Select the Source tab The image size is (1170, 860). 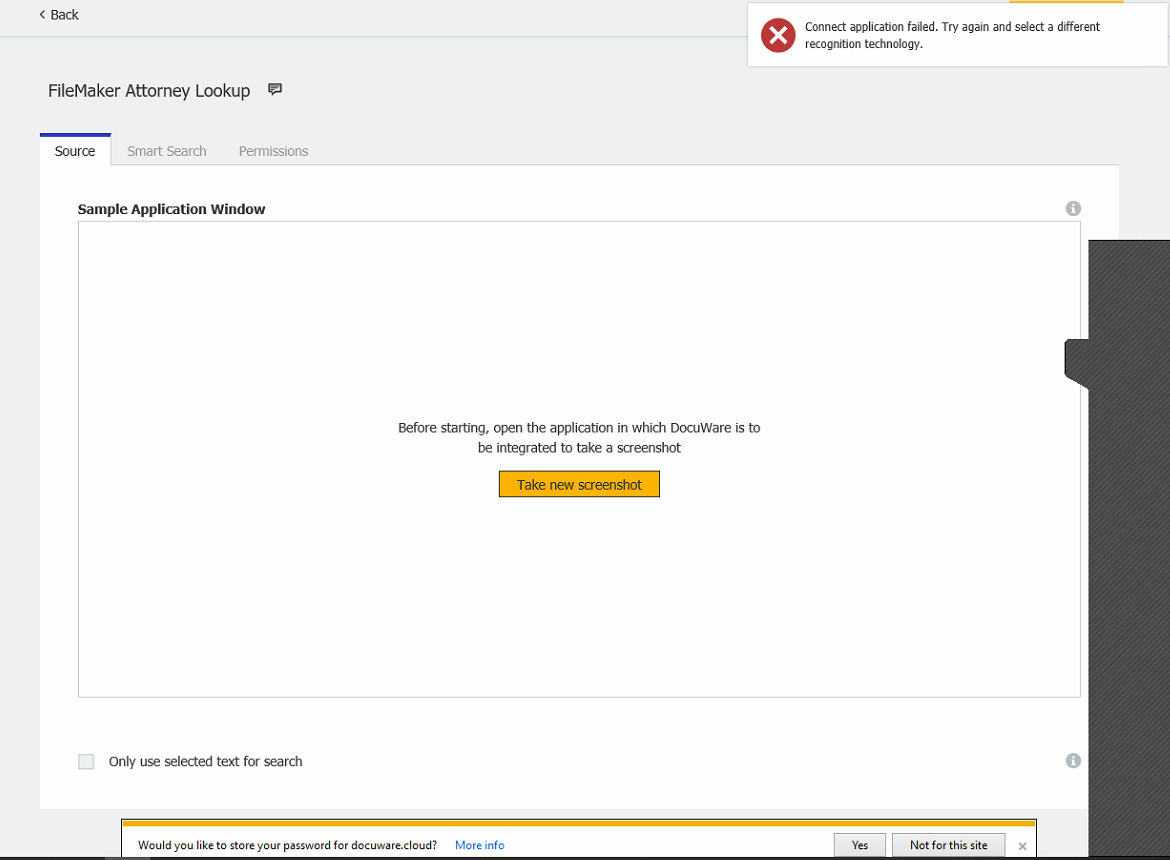coord(75,151)
